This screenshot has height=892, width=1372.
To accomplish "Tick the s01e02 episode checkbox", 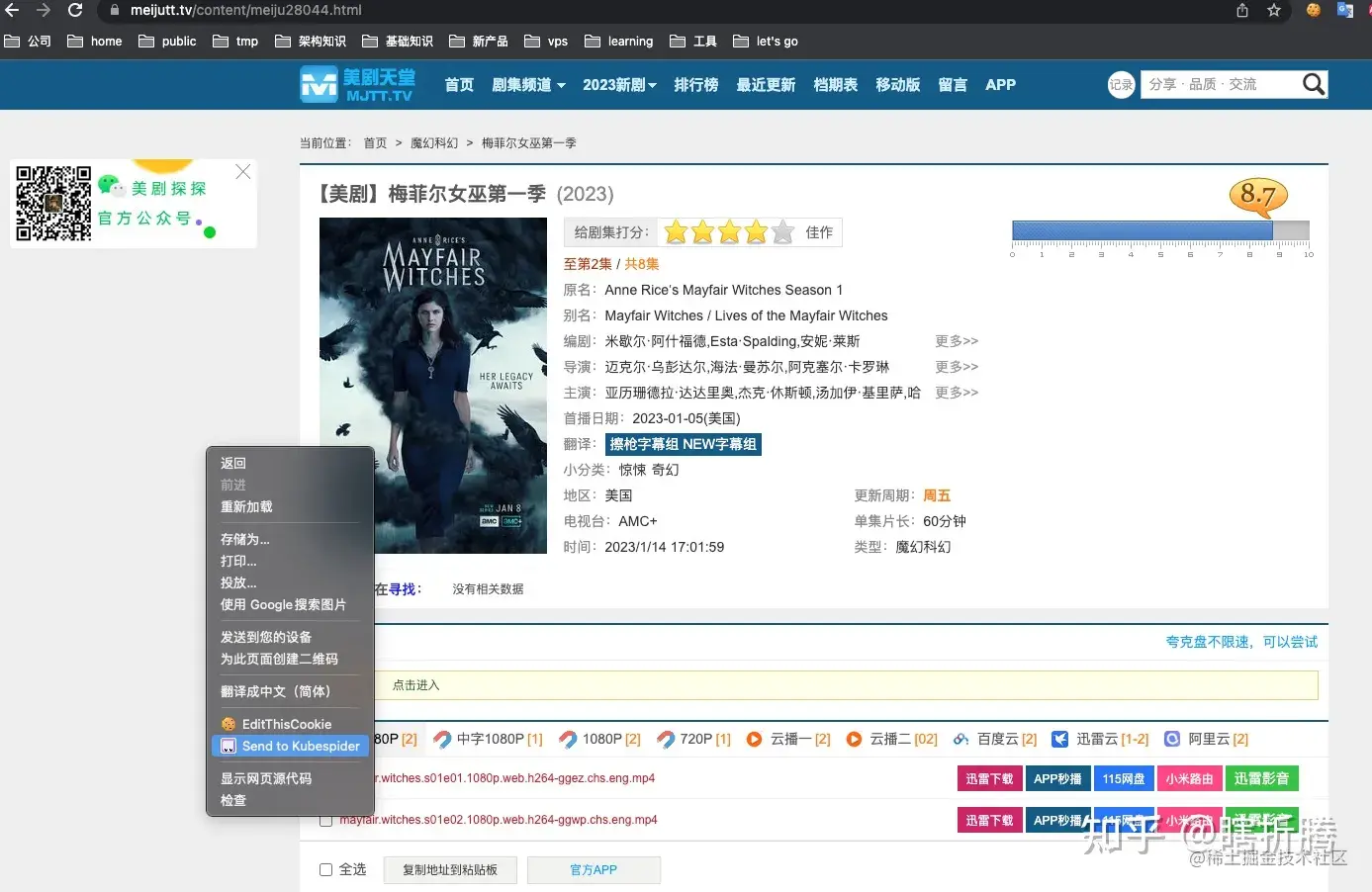I will point(326,820).
